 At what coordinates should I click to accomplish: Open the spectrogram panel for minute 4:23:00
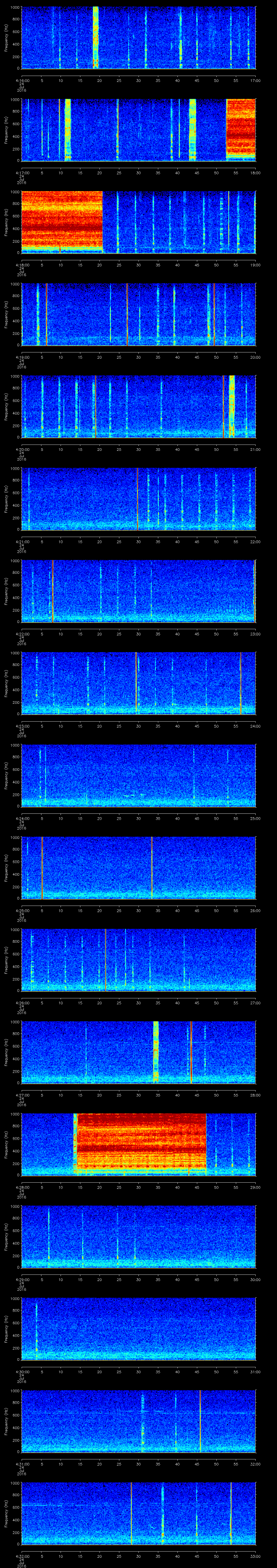click(x=138, y=683)
